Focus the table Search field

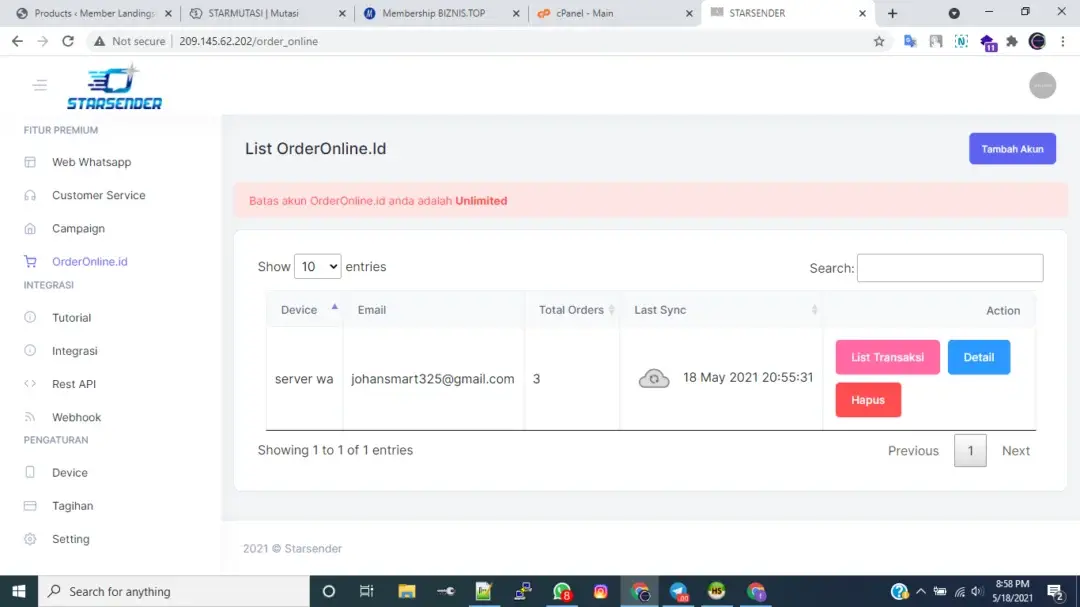(x=950, y=268)
